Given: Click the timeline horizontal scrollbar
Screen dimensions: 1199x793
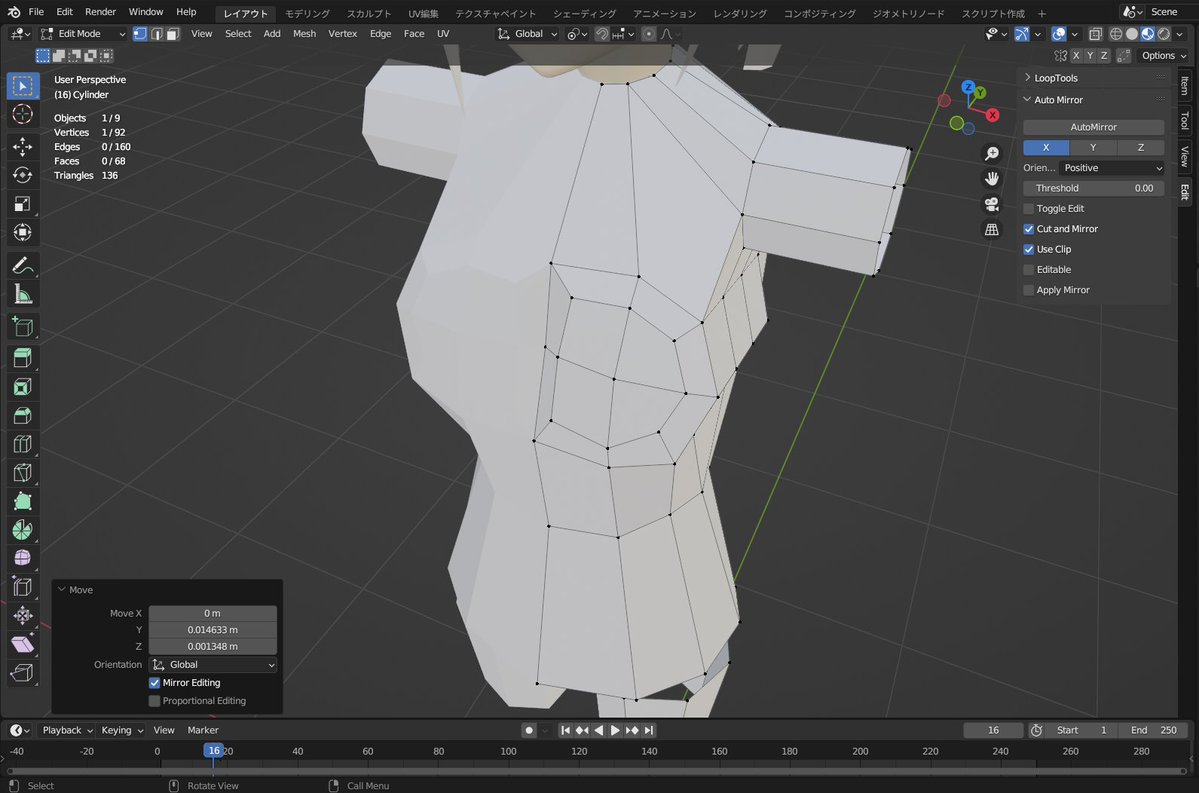Looking at the screenshot, I should [x=596, y=772].
